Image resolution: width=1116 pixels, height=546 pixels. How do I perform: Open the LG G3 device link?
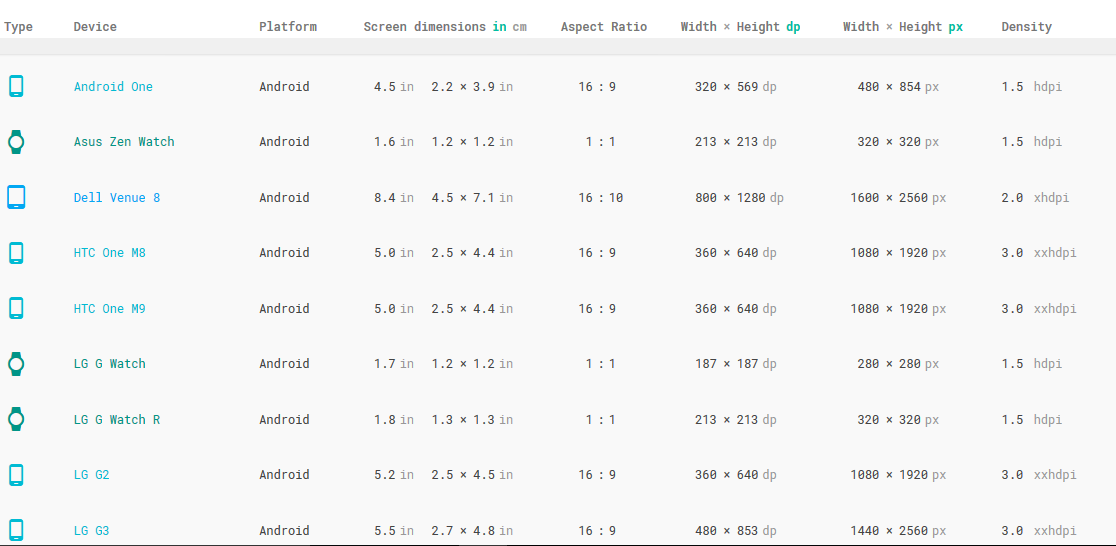click(x=91, y=531)
